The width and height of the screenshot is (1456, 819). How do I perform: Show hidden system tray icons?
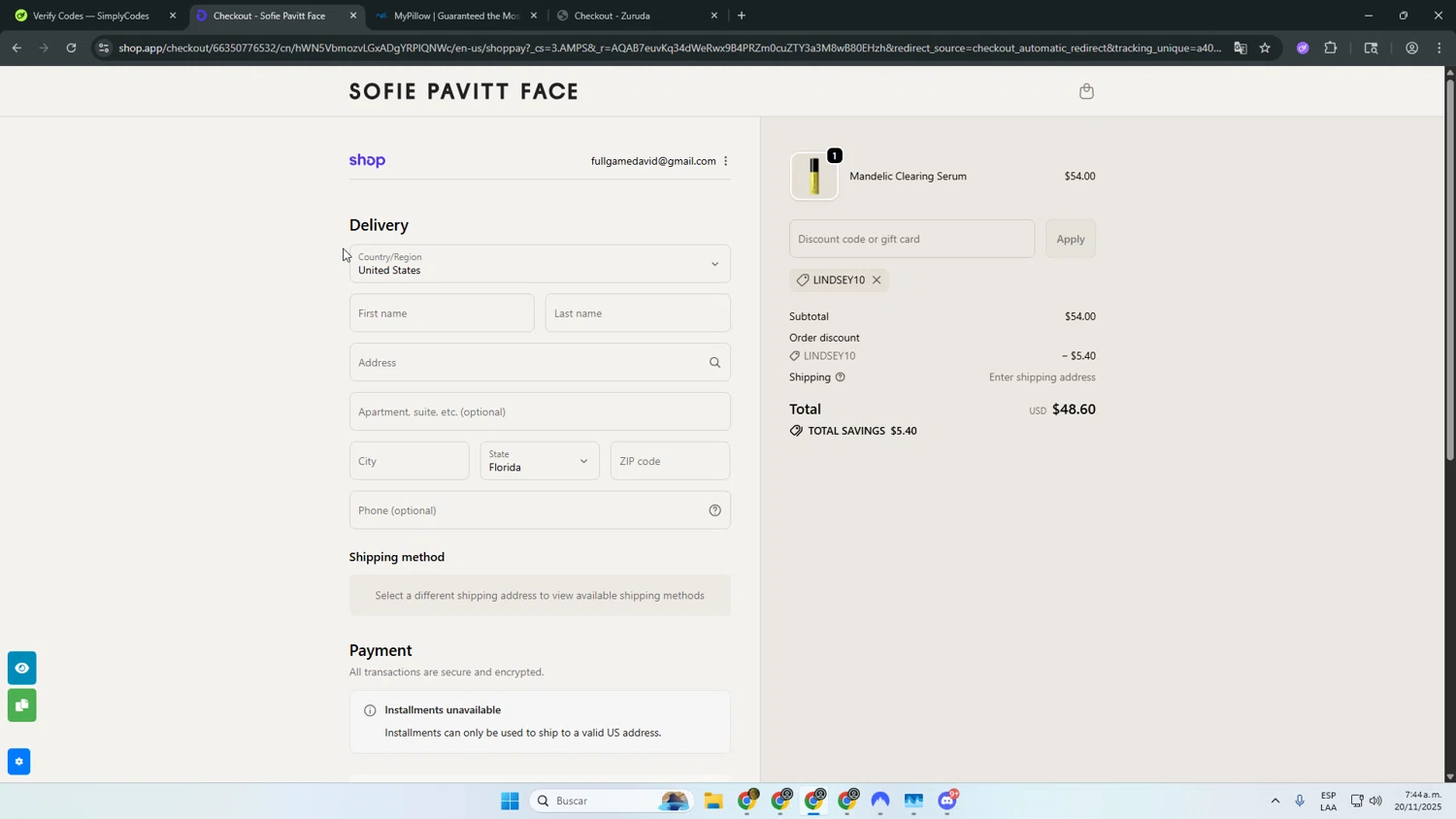(1274, 801)
